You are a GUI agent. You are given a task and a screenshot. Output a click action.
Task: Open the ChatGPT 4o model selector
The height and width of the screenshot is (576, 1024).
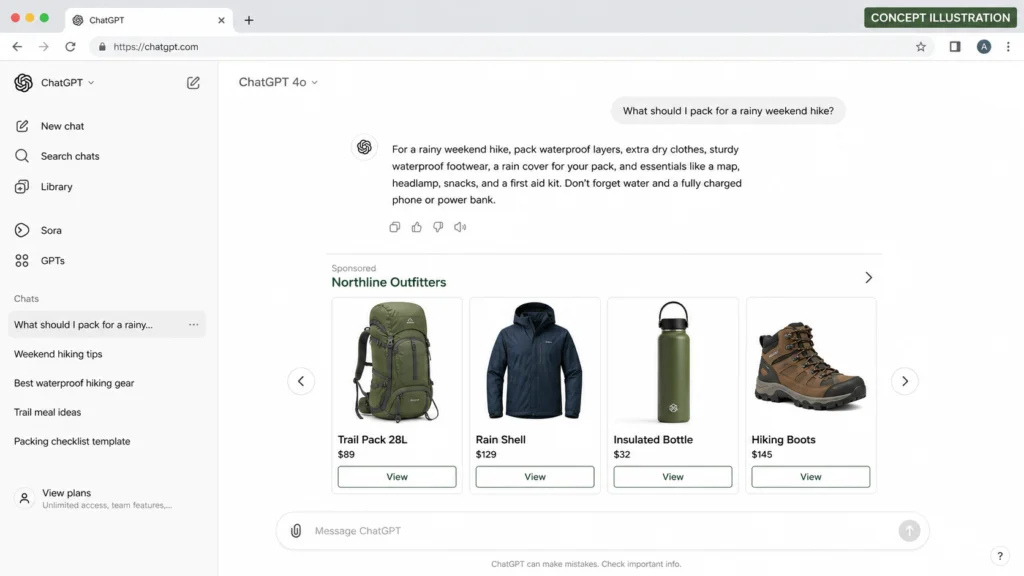(278, 82)
